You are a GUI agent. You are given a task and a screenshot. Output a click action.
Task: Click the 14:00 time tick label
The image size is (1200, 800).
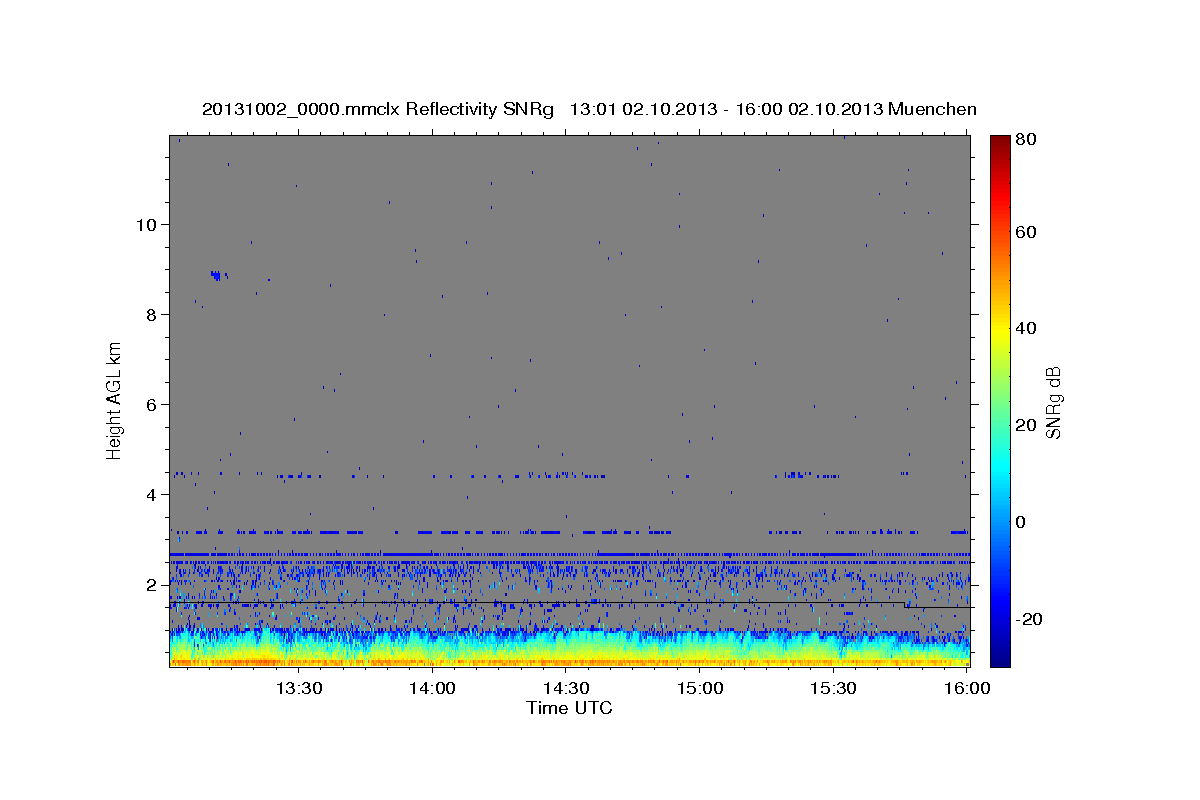click(x=433, y=688)
